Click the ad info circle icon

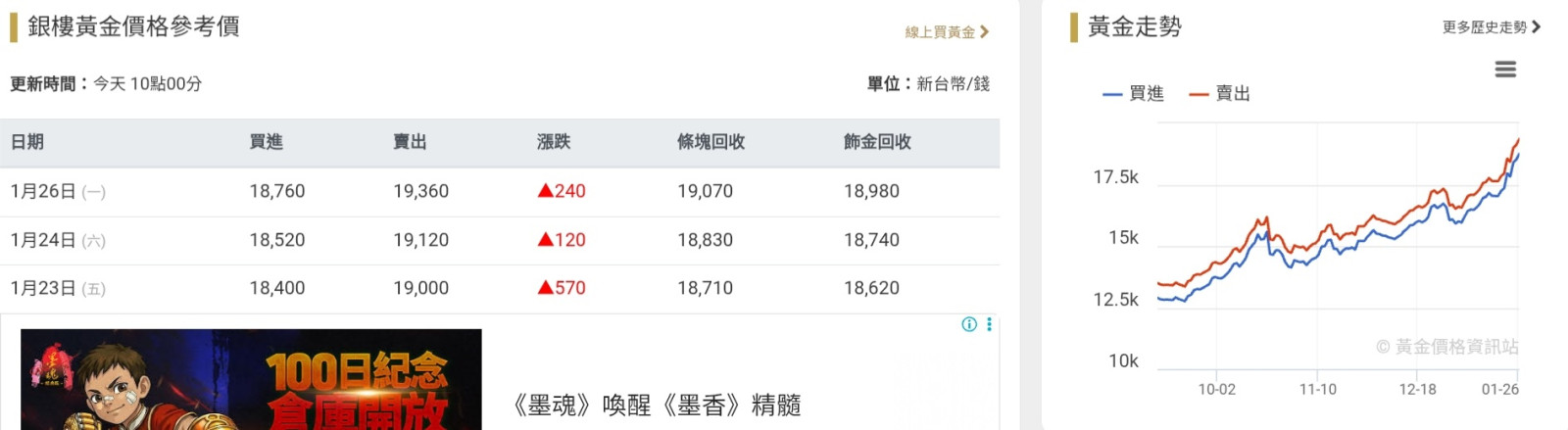(x=969, y=324)
